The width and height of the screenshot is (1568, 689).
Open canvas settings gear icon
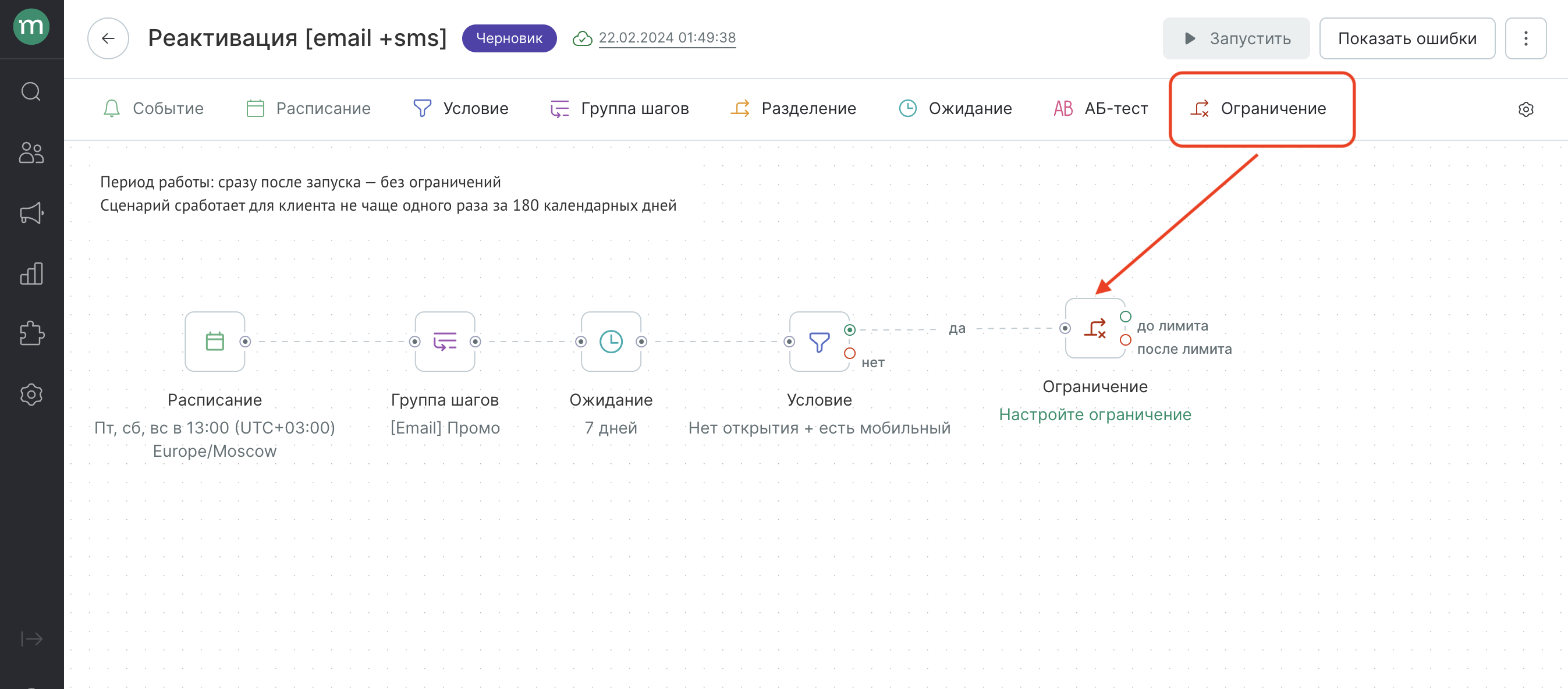click(x=1526, y=109)
